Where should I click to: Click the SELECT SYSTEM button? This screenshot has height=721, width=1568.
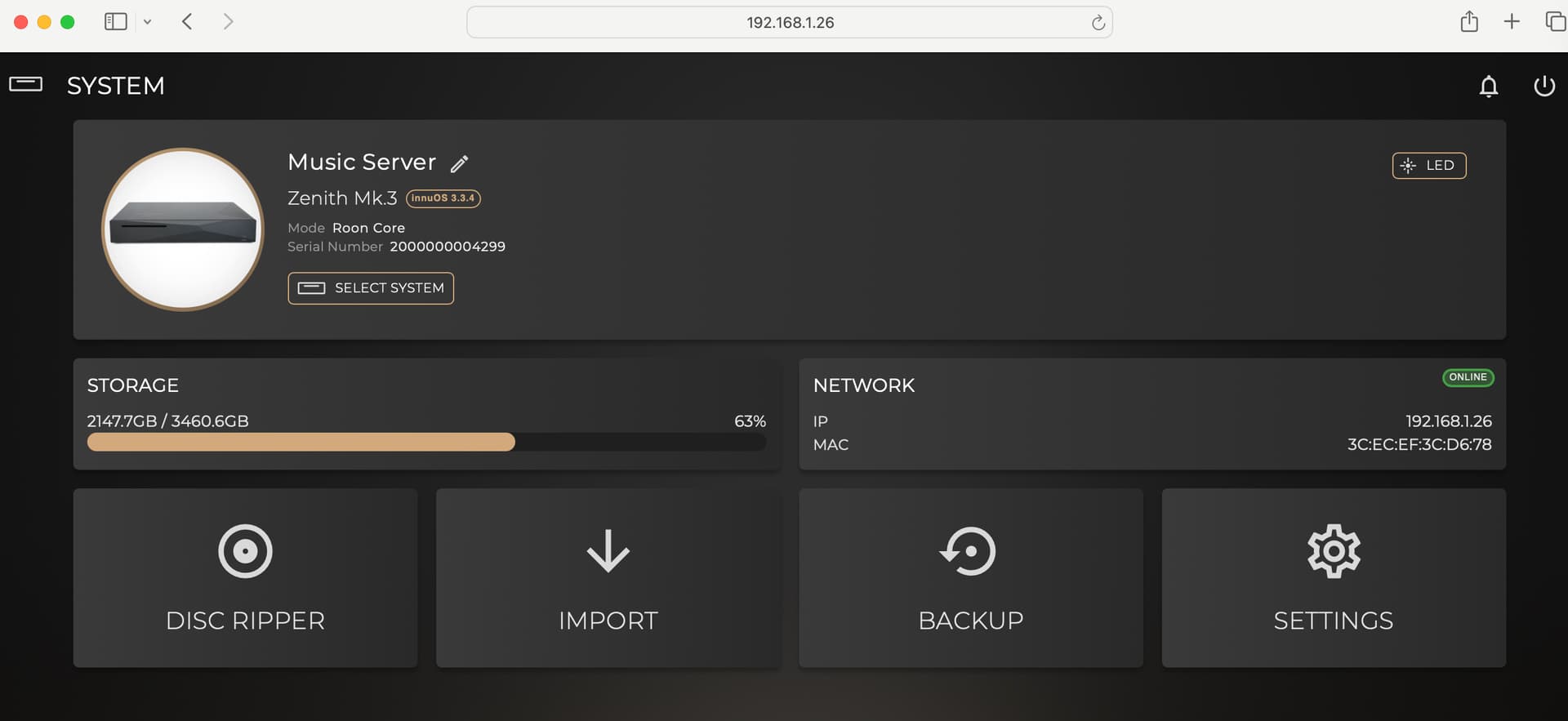[371, 288]
